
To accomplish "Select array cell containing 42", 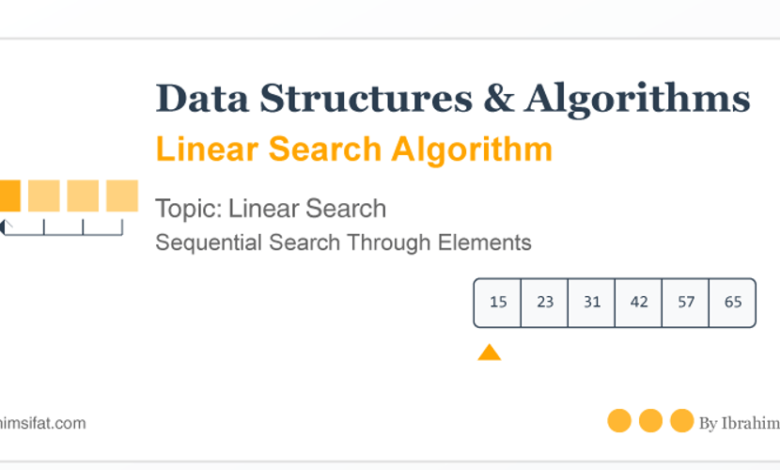I will (x=638, y=302).
